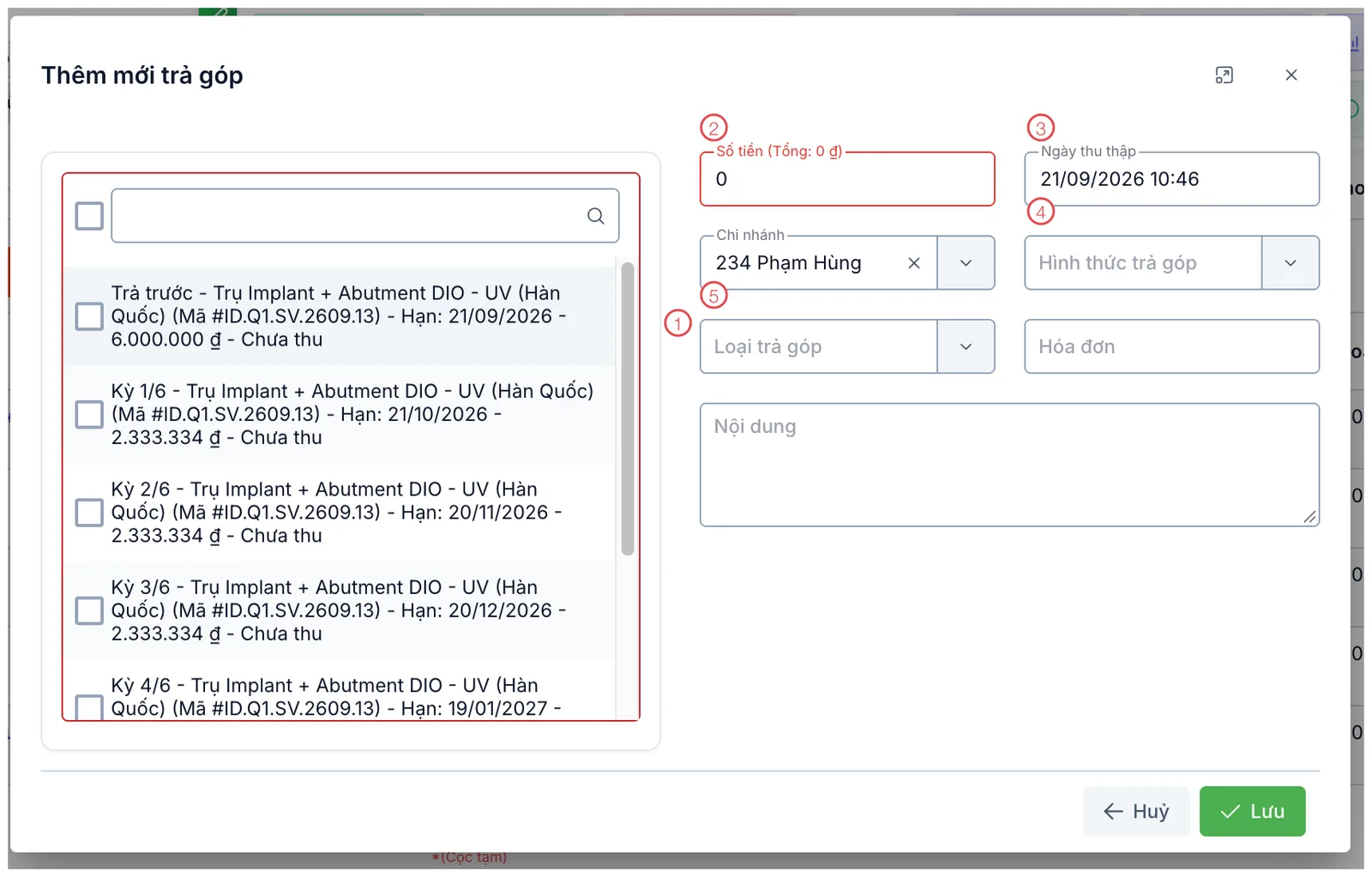This screenshot has width=1372, height=877.
Task: Click the installment list scrollbar
Action: click(628, 409)
